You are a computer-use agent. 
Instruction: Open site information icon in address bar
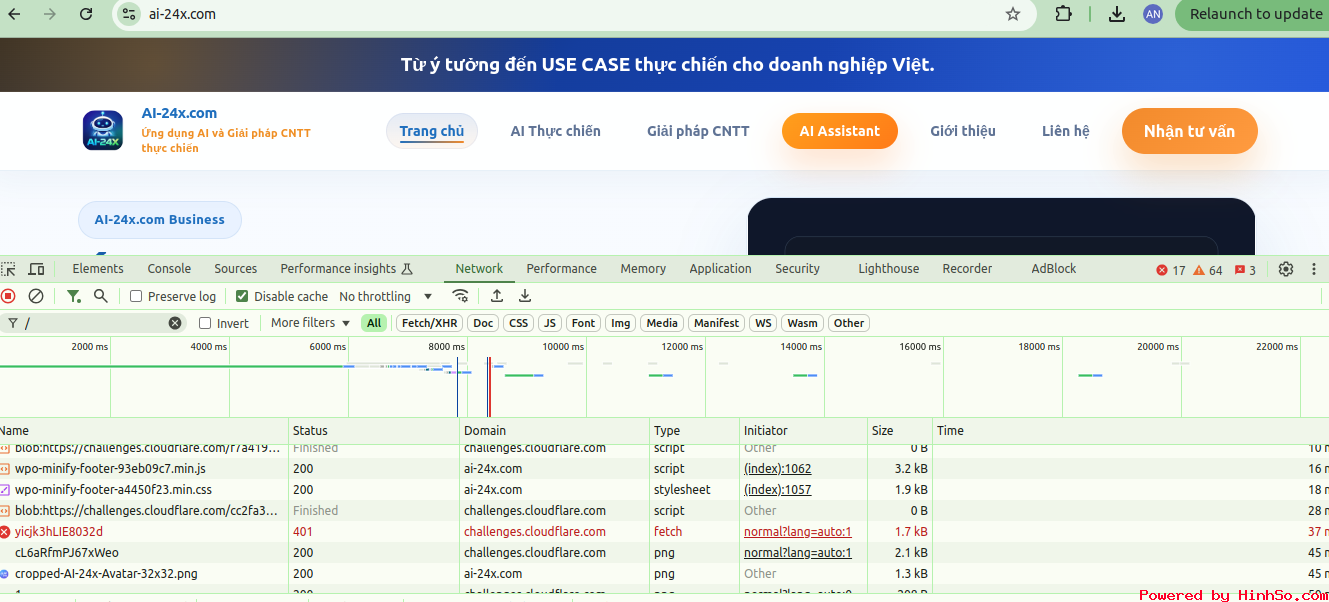[x=128, y=14]
